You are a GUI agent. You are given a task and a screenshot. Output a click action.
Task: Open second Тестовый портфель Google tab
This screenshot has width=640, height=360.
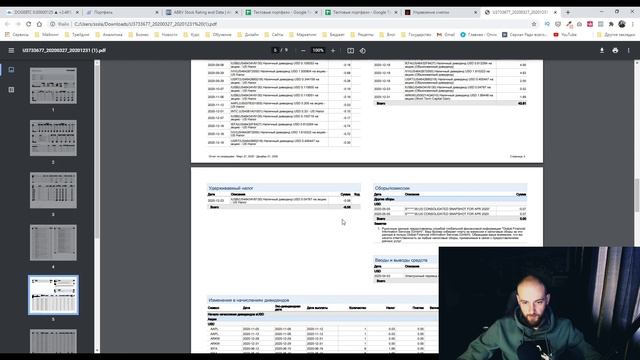tap(360, 12)
